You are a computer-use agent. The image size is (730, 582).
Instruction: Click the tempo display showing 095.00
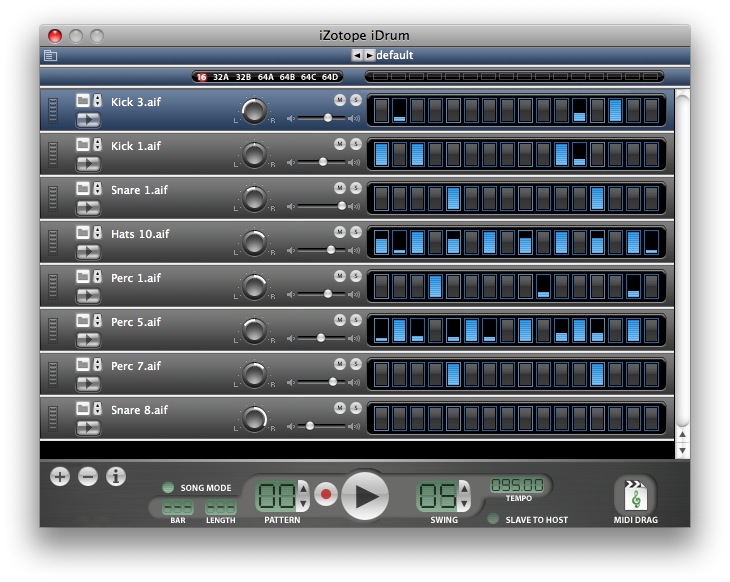(517, 485)
